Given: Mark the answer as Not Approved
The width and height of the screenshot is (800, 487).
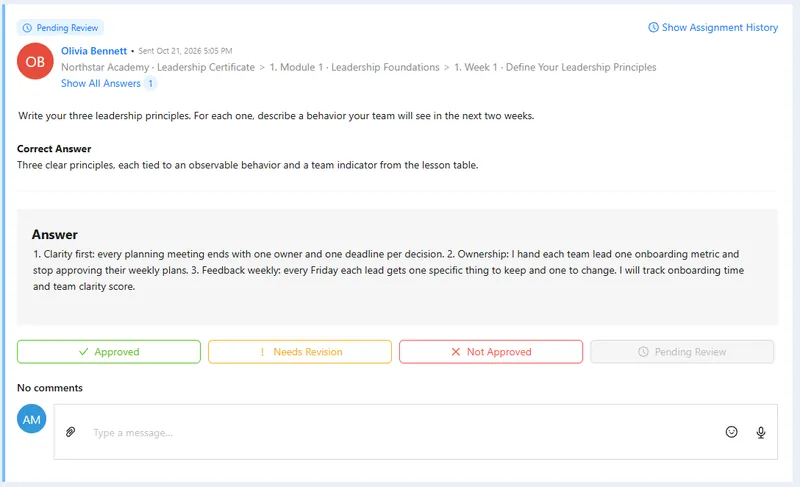Looking at the screenshot, I should [491, 352].
